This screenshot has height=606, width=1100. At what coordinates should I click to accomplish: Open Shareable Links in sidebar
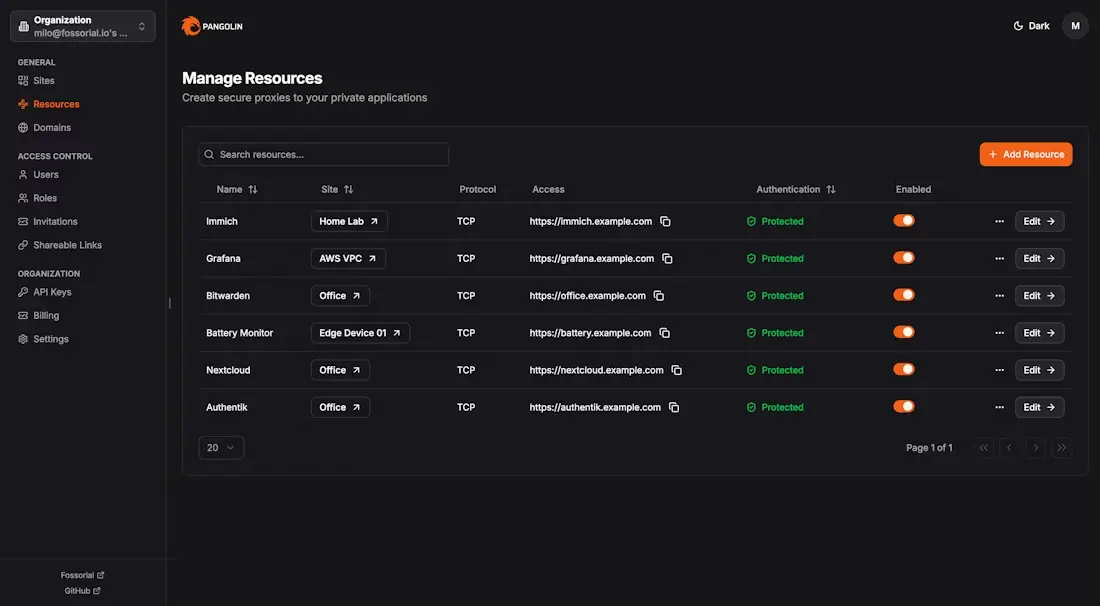click(67, 245)
